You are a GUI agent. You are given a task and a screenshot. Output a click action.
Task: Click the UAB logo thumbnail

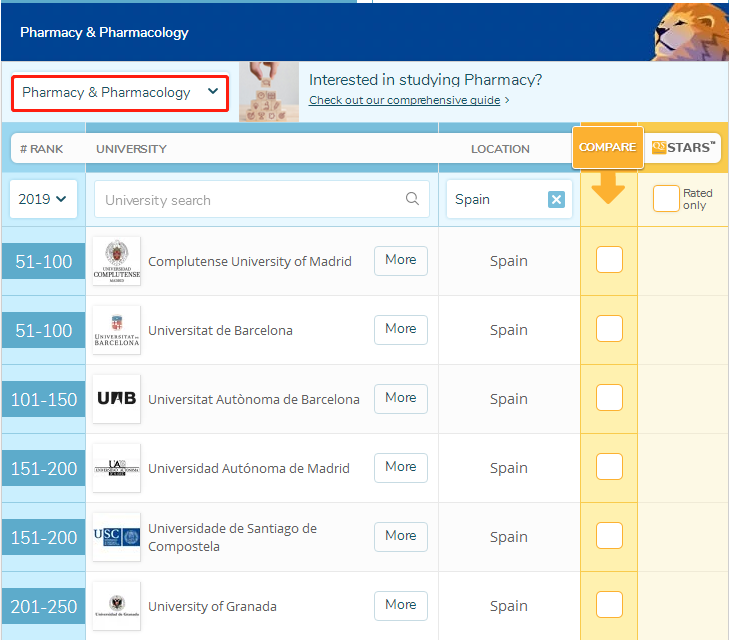point(116,399)
